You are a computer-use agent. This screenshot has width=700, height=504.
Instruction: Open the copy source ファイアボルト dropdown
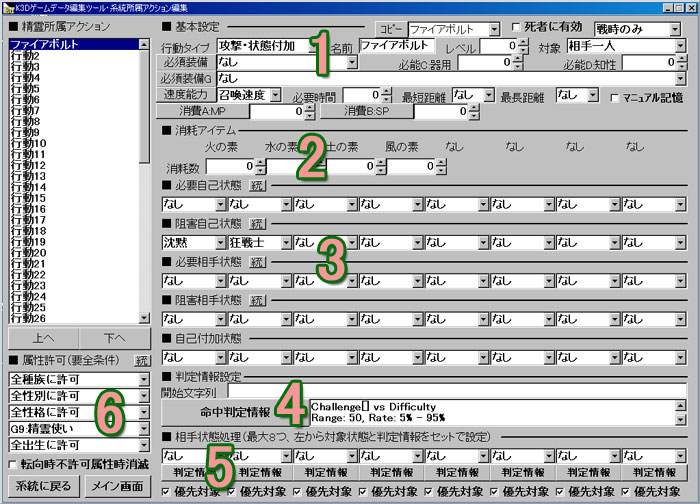pyautogui.click(x=494, y=30)
